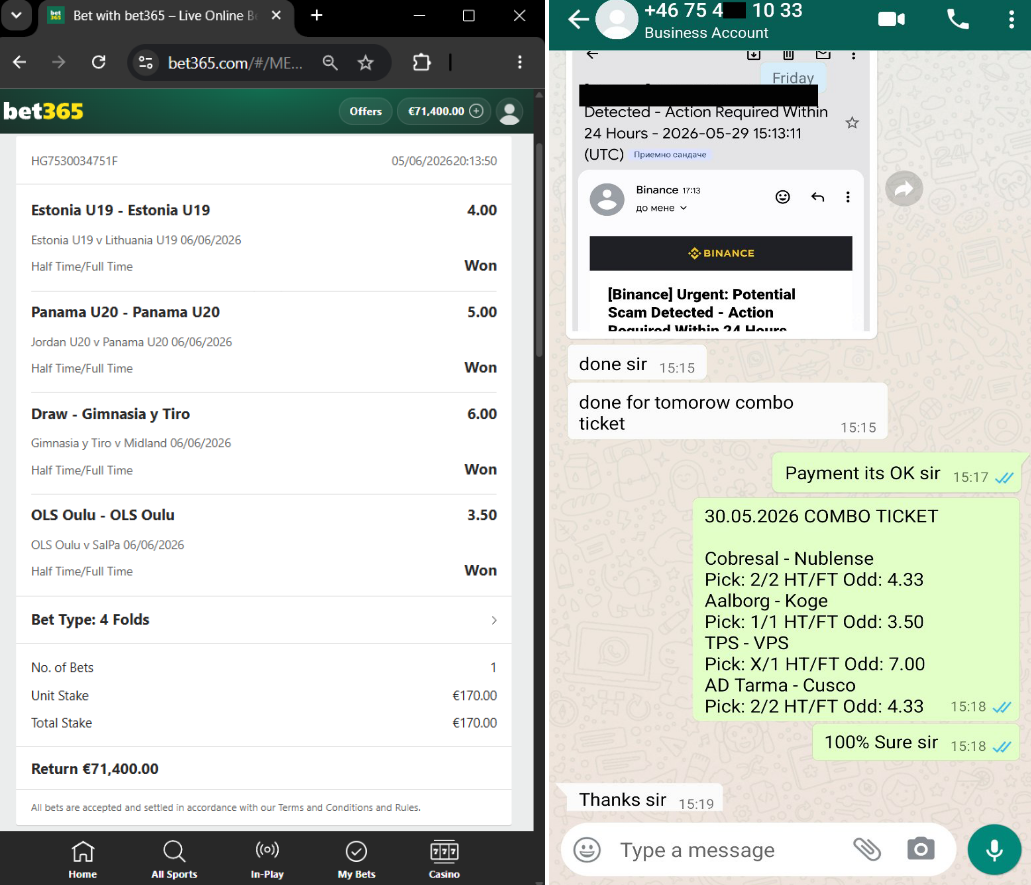The width and height of the screenshot is (1031, 885).
Task: Go back in the browser
Action: click(x=20, y=62)
